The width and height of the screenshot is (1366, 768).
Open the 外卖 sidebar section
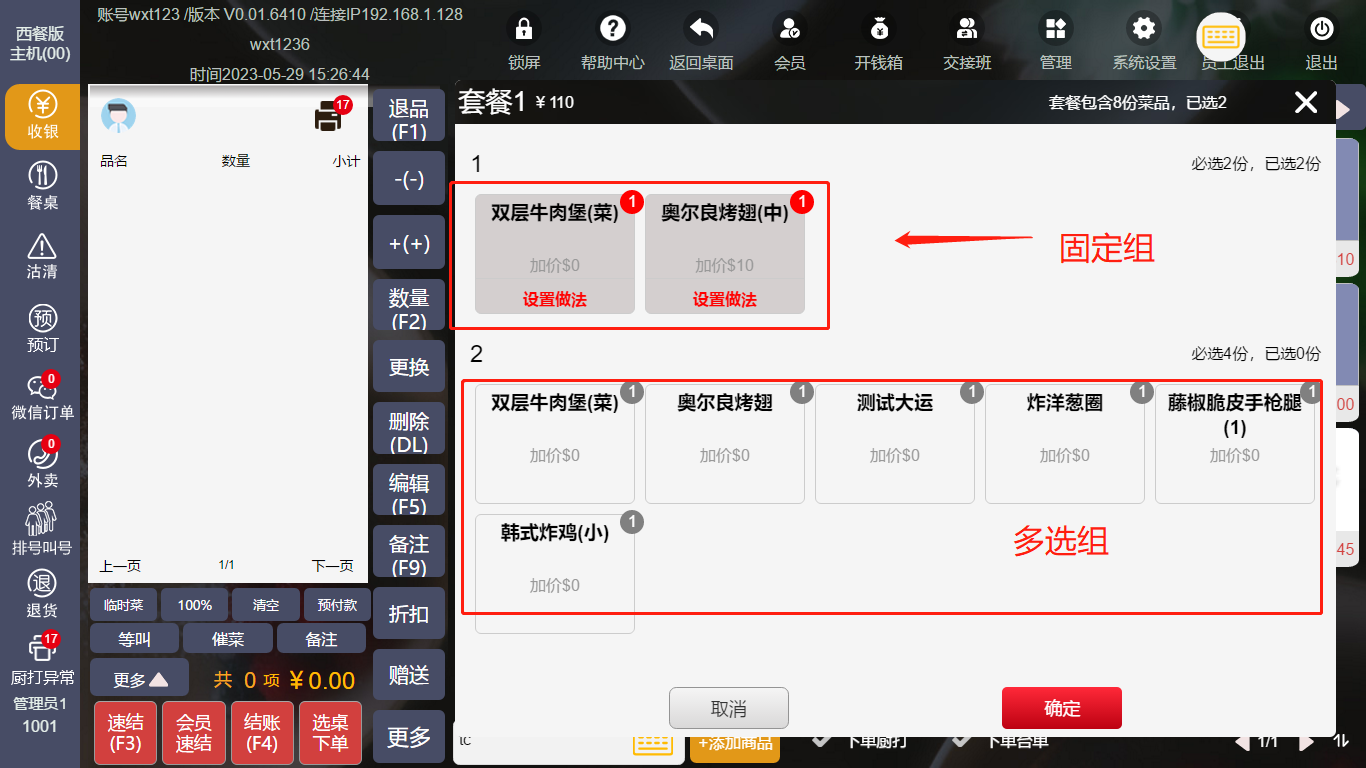(42, 463)
